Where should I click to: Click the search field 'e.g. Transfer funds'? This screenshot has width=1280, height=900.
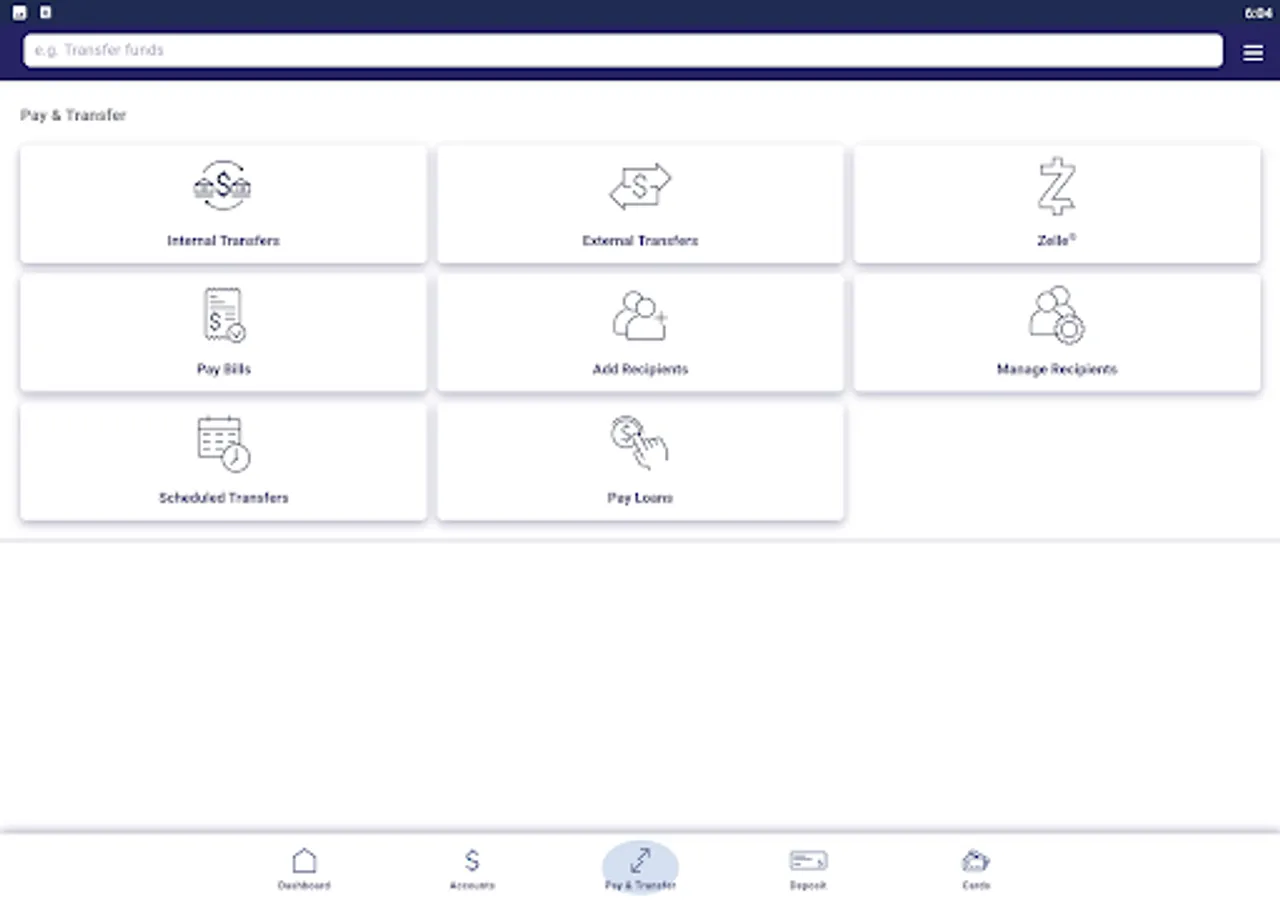point(623,50)
